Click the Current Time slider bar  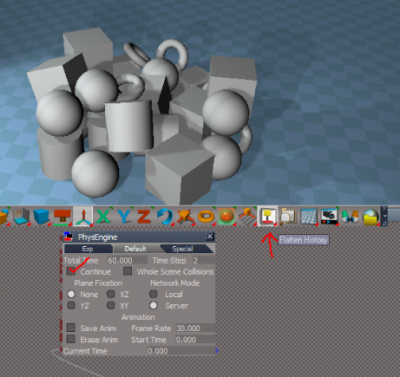(182, 351)
